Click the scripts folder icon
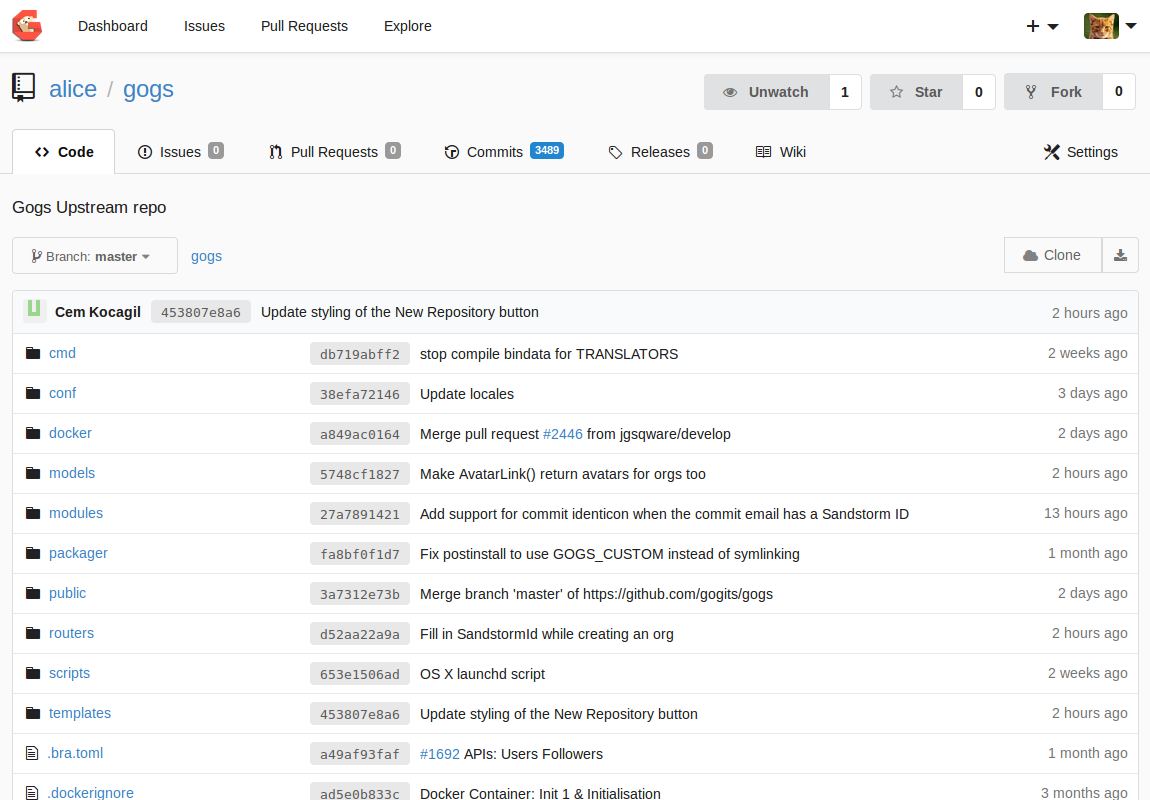The image size is (1150, 800). 33,673
